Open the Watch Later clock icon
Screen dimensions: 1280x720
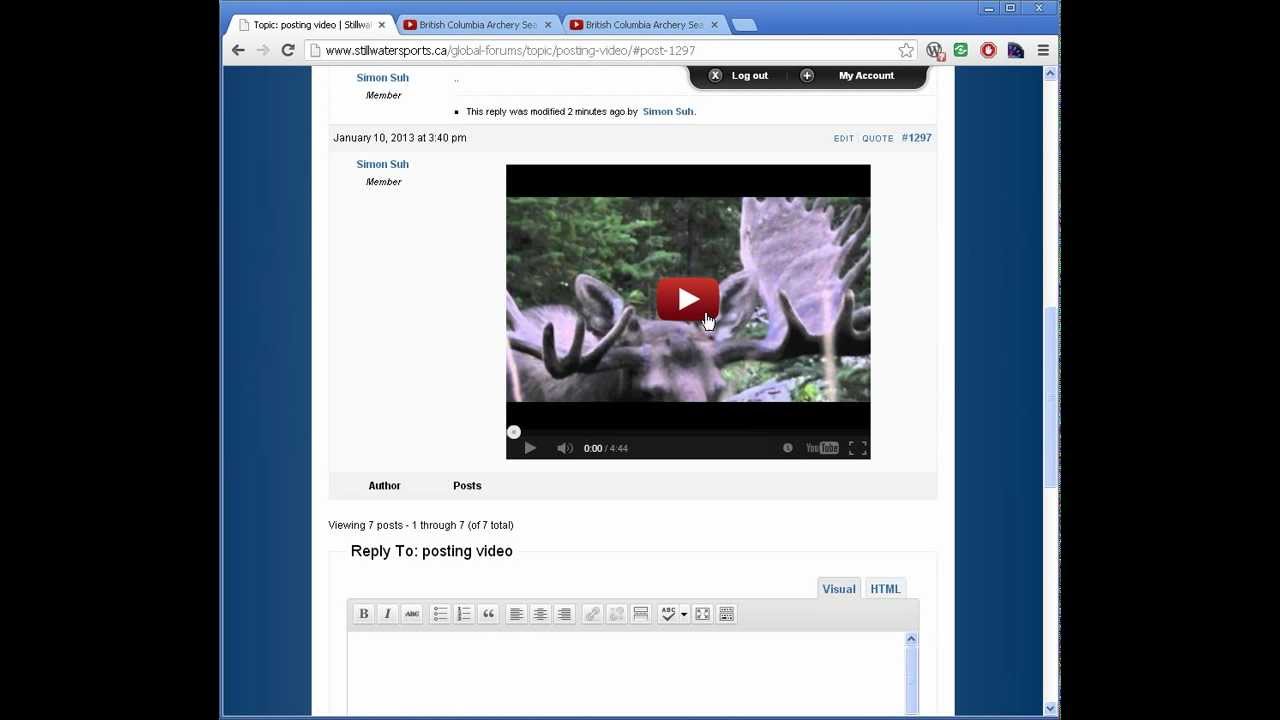tap(788, 448)
